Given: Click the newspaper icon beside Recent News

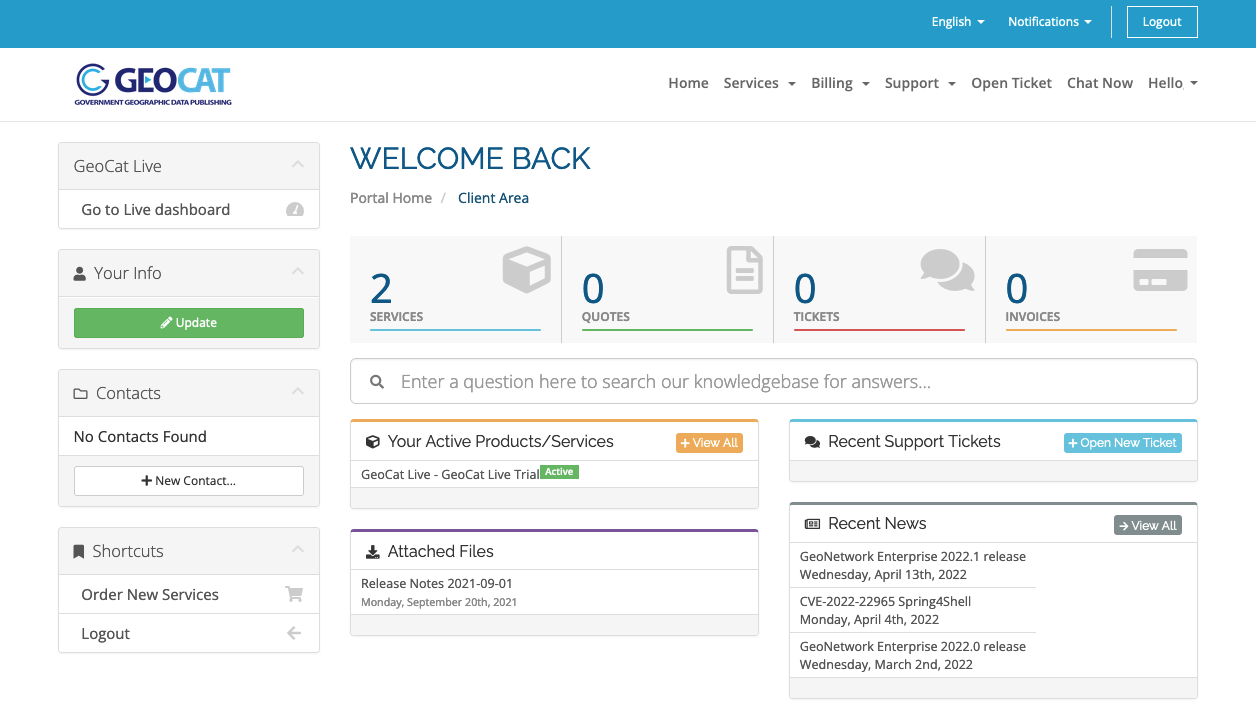Looking at the screenshot, I should pyautogui.click(x=813, y=524).
